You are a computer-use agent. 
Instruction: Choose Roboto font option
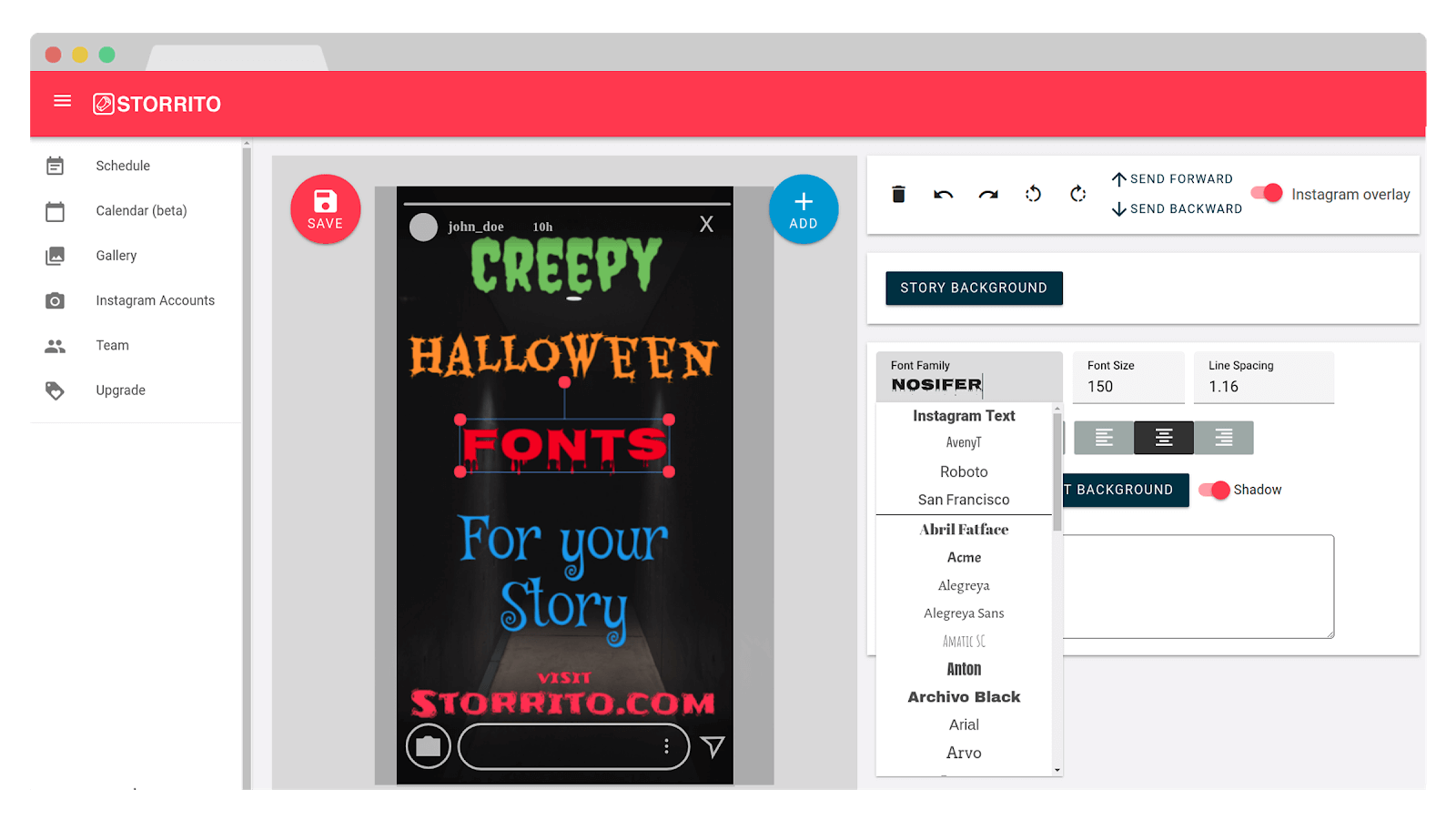tap(964, 471)
